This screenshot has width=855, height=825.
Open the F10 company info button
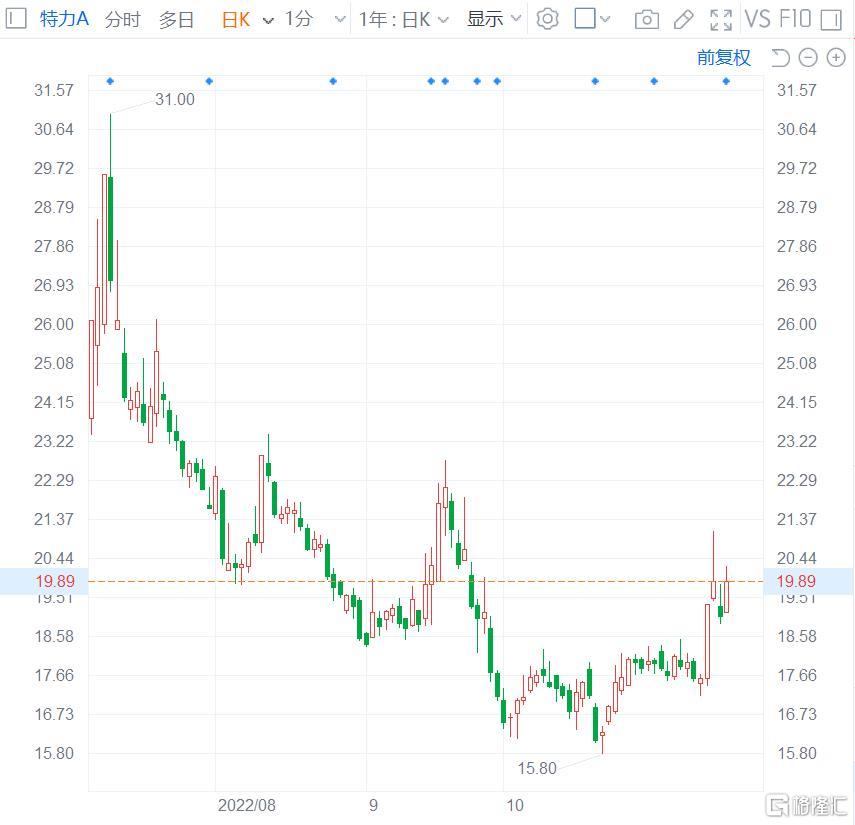(x=795, y=20)
